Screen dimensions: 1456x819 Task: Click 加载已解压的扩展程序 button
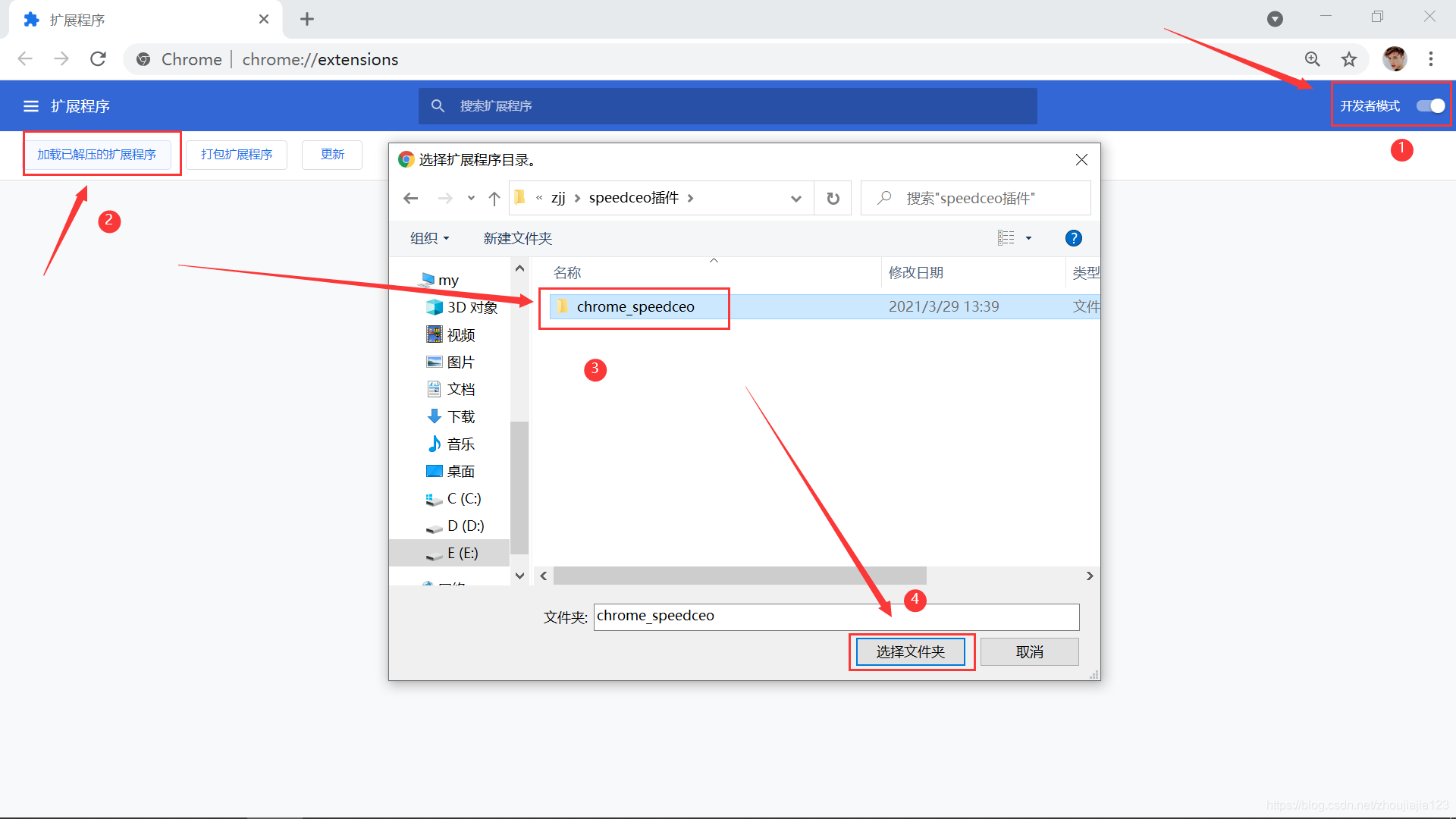(97, 155)
